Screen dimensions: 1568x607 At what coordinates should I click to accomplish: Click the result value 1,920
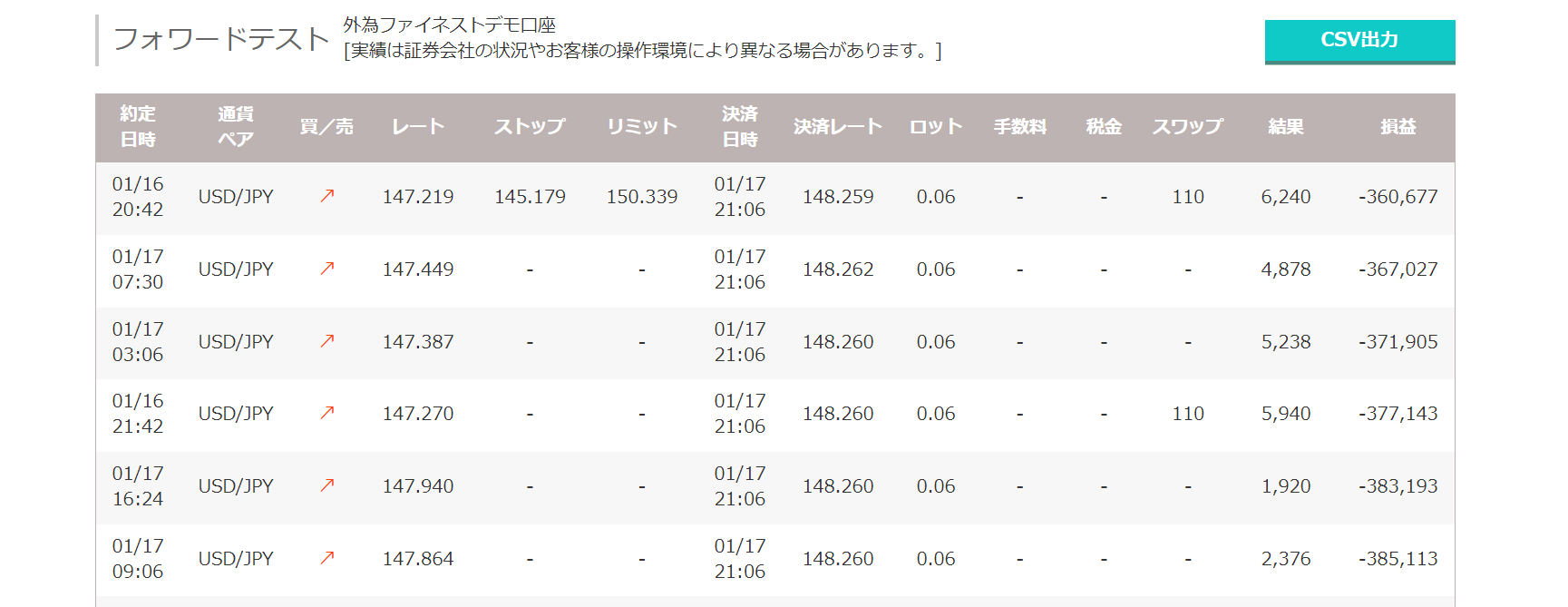tap(1285, 486)
